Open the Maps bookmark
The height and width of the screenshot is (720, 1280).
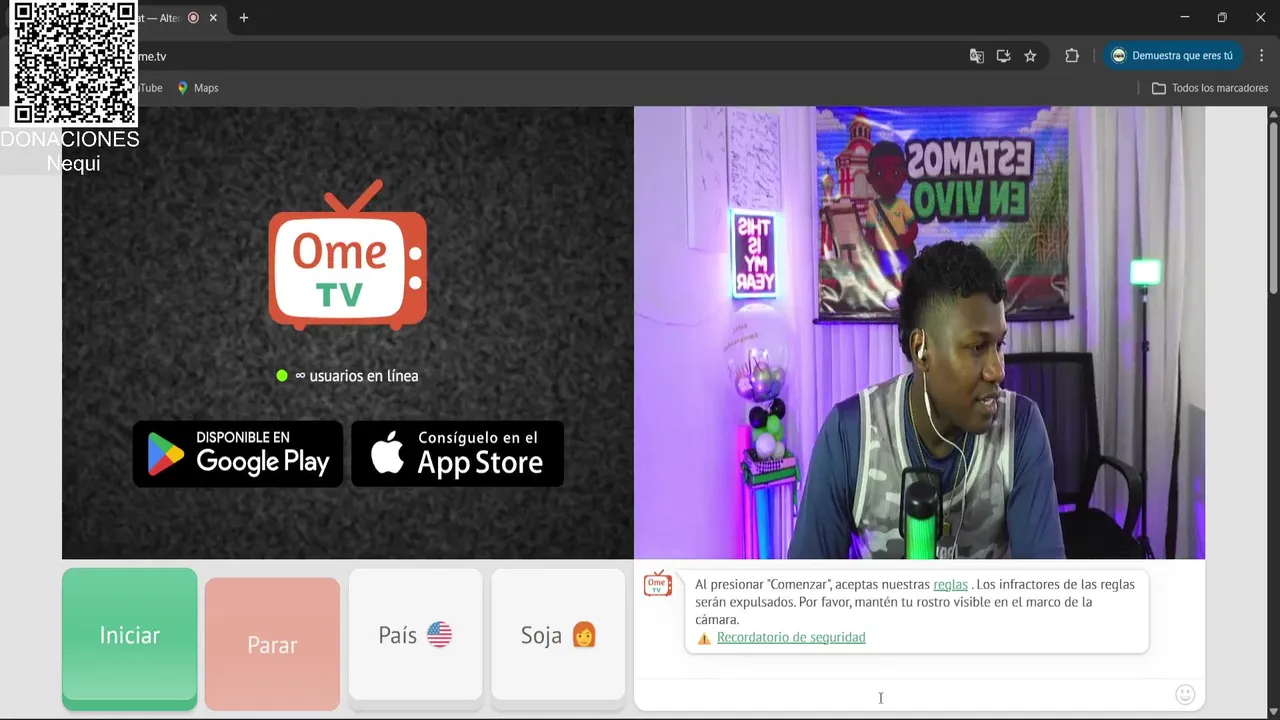click(x=198, y=88)
